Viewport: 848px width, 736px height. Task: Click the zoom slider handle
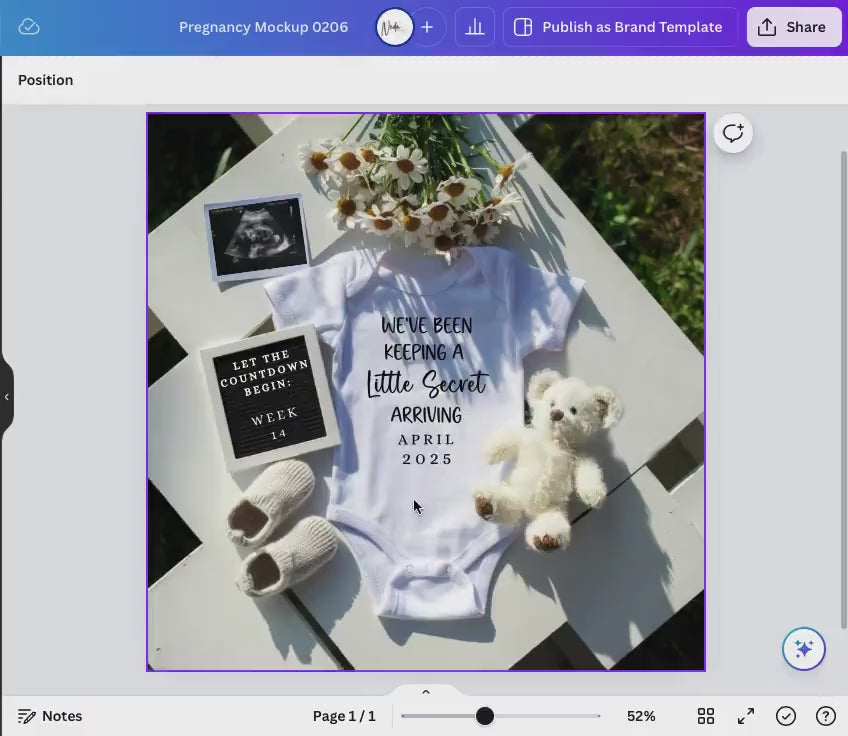point(485,716)
